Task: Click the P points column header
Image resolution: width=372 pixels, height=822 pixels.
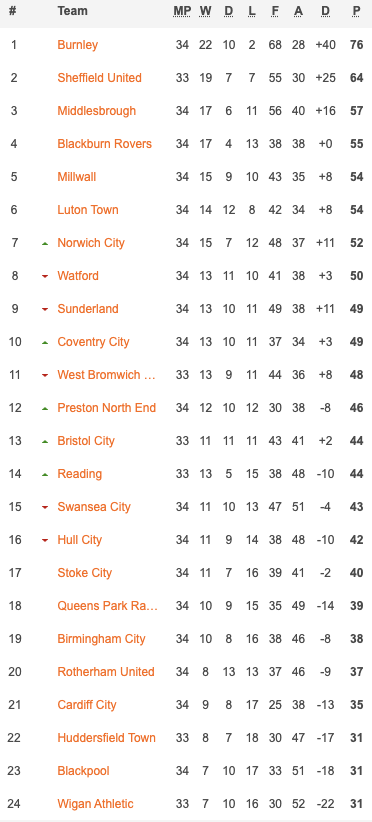Action: pos(357,11)
